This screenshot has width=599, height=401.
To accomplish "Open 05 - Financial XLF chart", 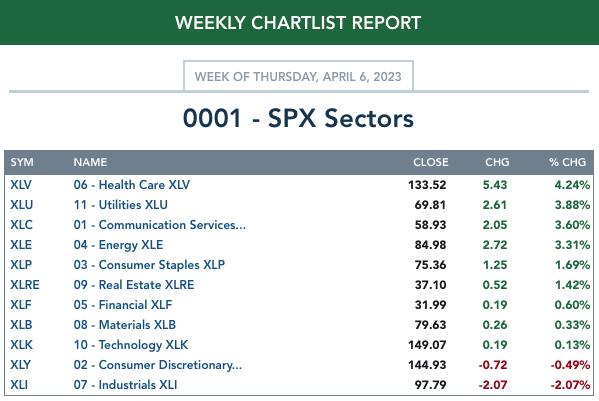I will point(123,305).
